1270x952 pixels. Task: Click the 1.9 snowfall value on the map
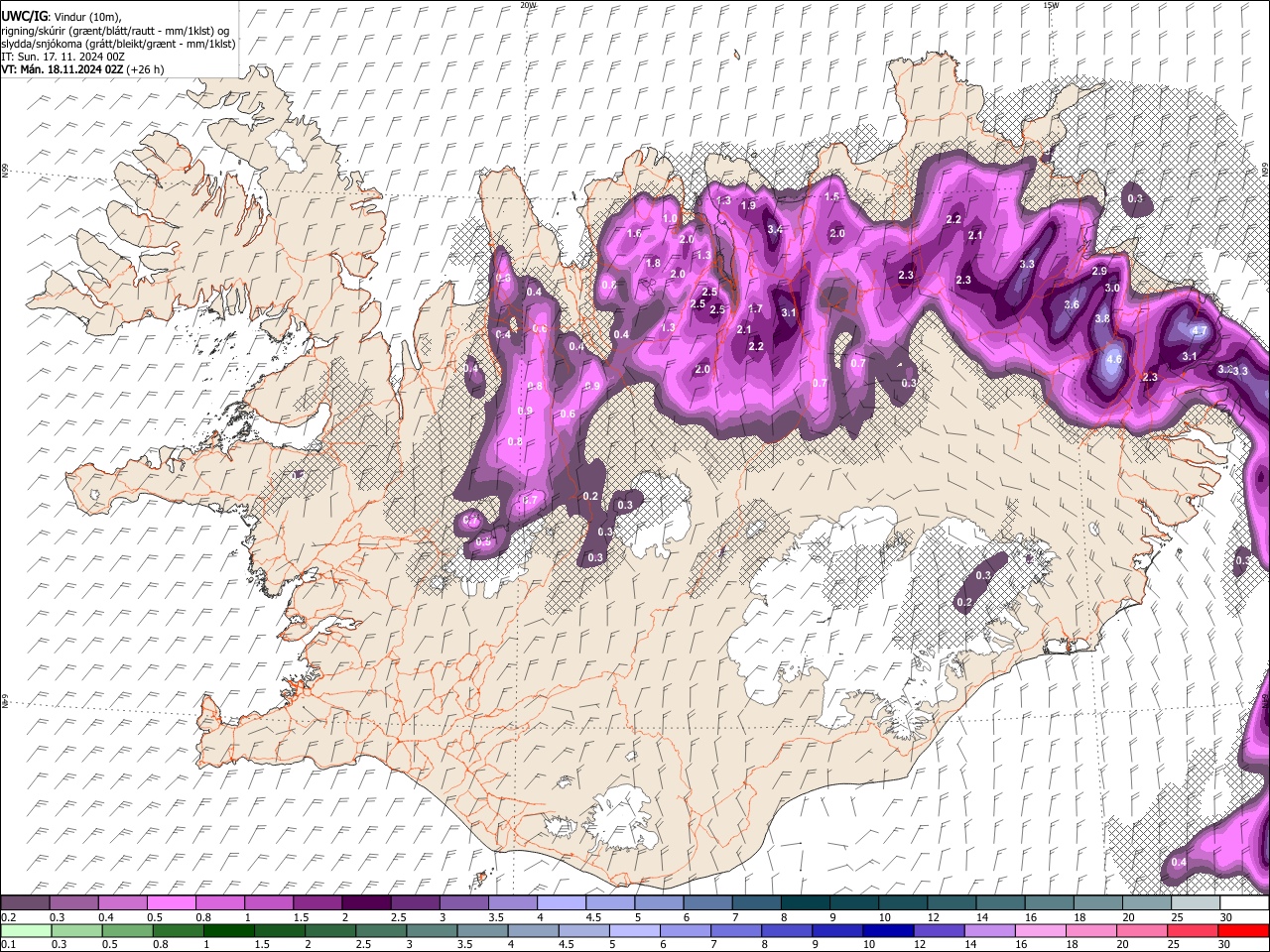[x=748, y=206]
